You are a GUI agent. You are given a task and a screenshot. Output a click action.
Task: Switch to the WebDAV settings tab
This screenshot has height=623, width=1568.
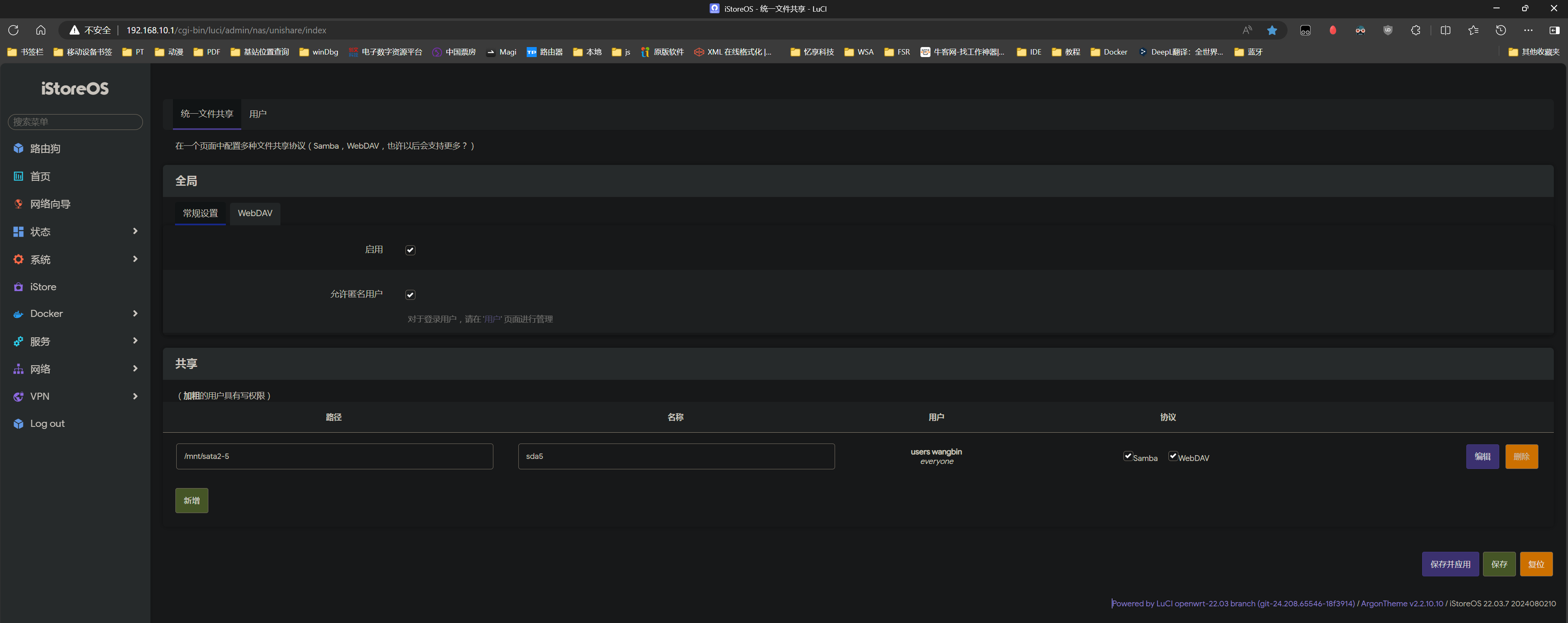coord(255,214)
